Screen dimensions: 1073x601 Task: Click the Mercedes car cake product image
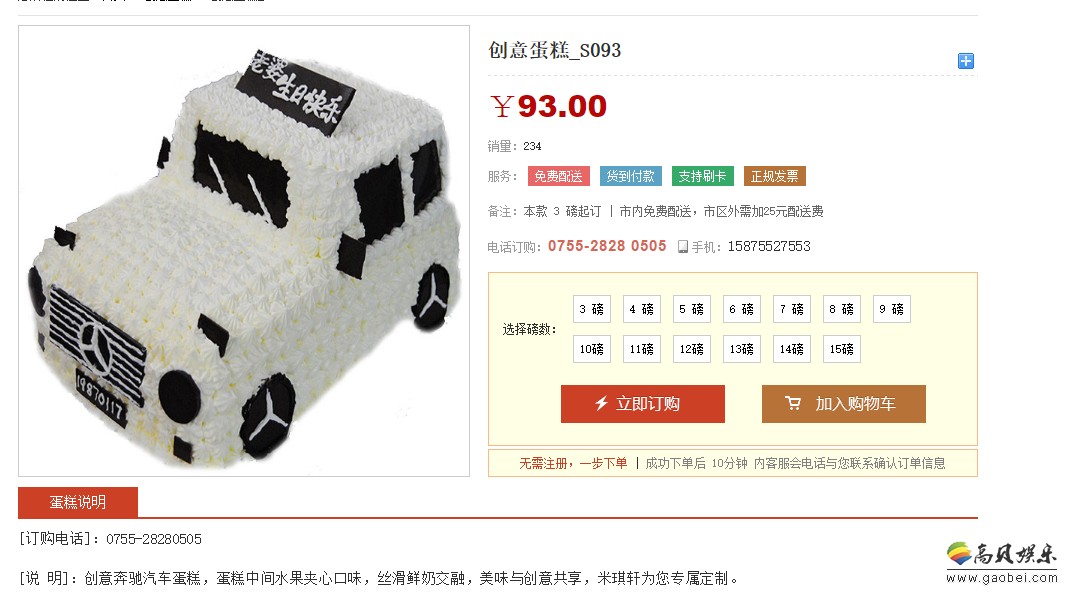point(244,251)
